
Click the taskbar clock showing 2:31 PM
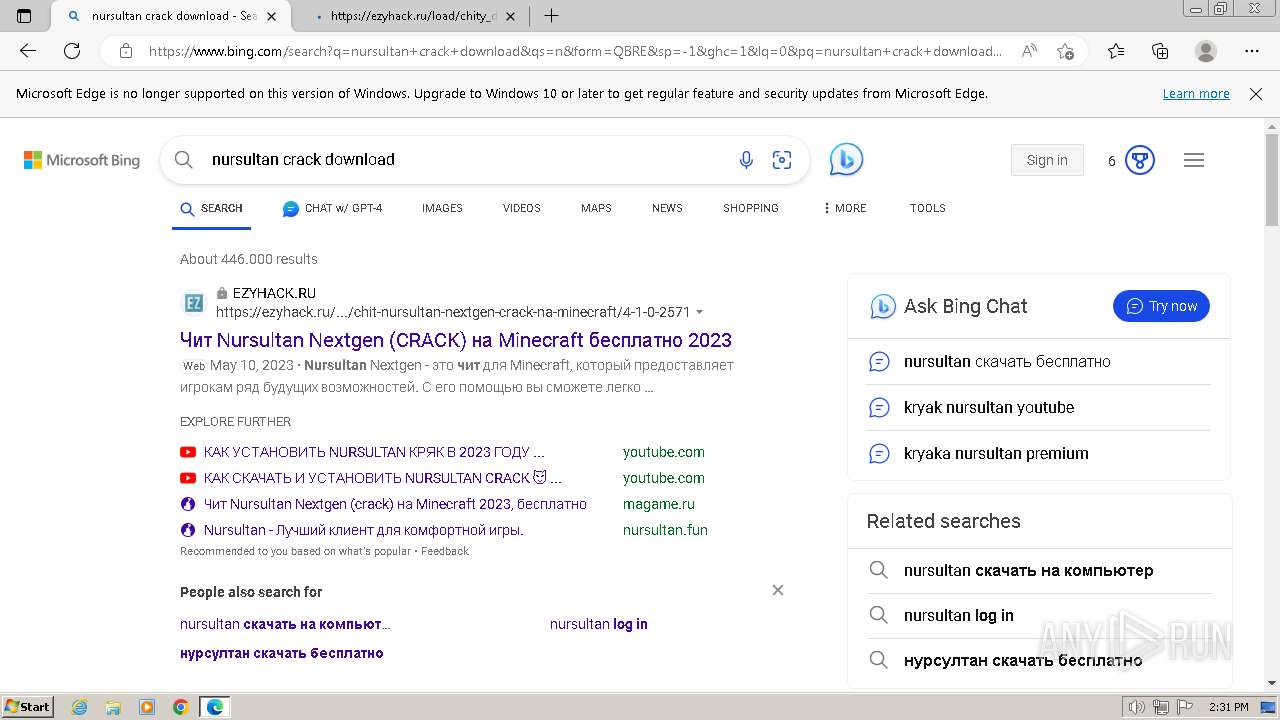1227,707
